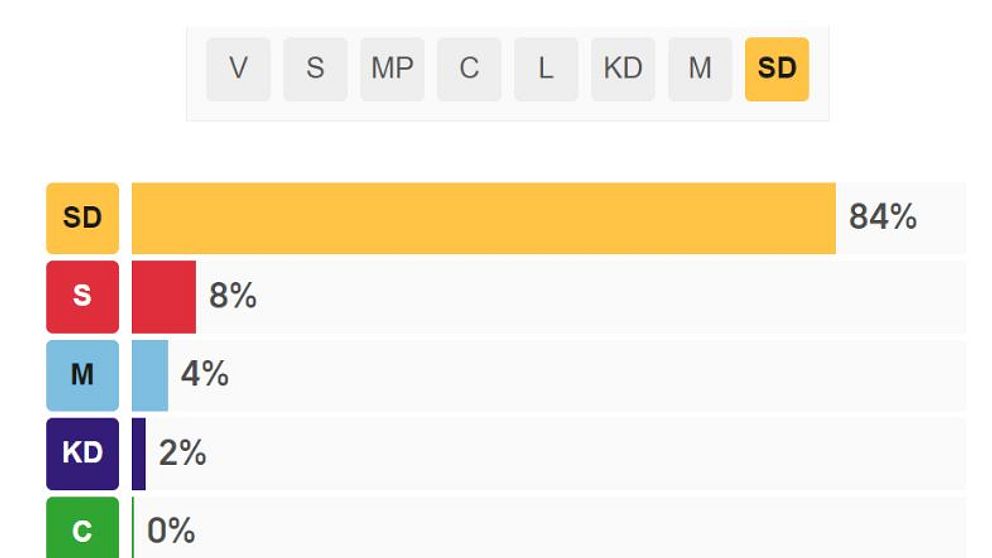The height and width of the screenshot is (558, 992).
Task: Switch to the KD party tab
Action: [x=623, y=69]
